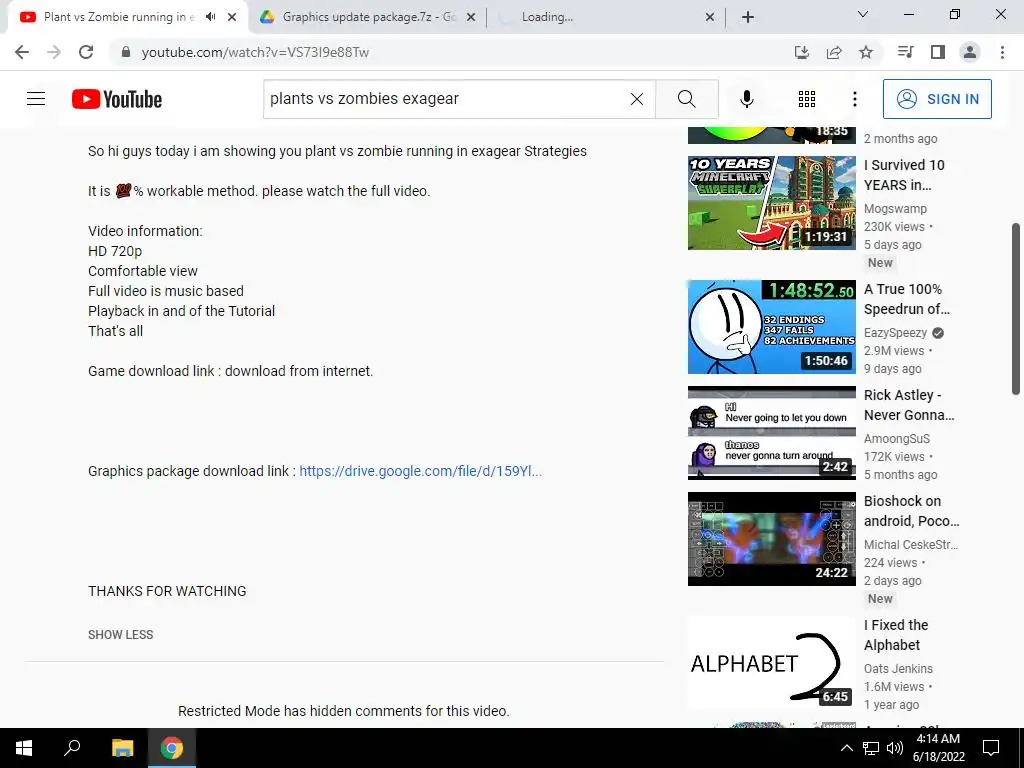Bookmark this page with the star icon
Image resolution: width=1024 pixels, height=768 pixels.
[866, 52]
